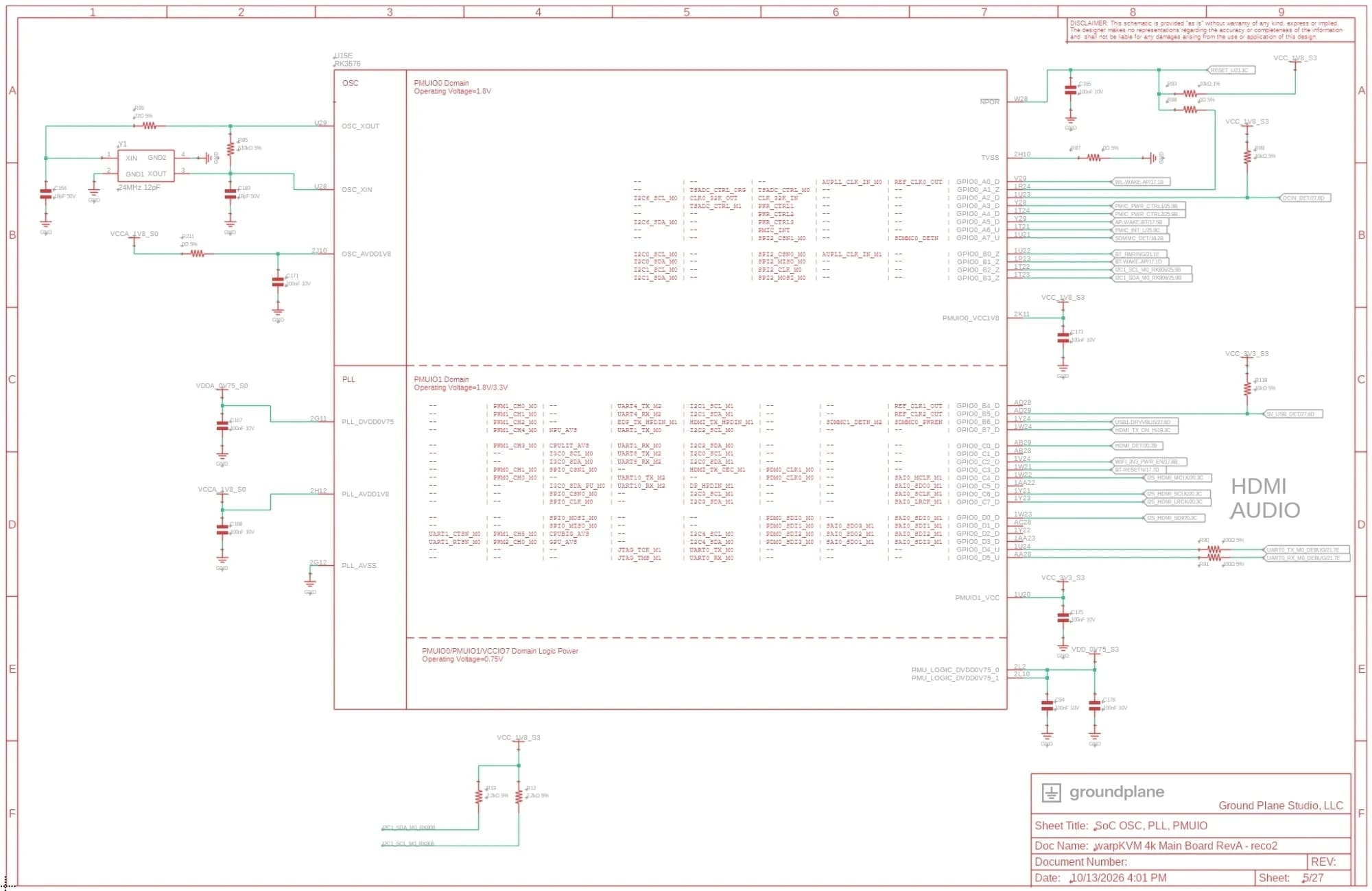1372x891 pixels.
Task: Click the Doc Name 'warpKVM 4k Main Board' text
Action: pos(1185,846)
